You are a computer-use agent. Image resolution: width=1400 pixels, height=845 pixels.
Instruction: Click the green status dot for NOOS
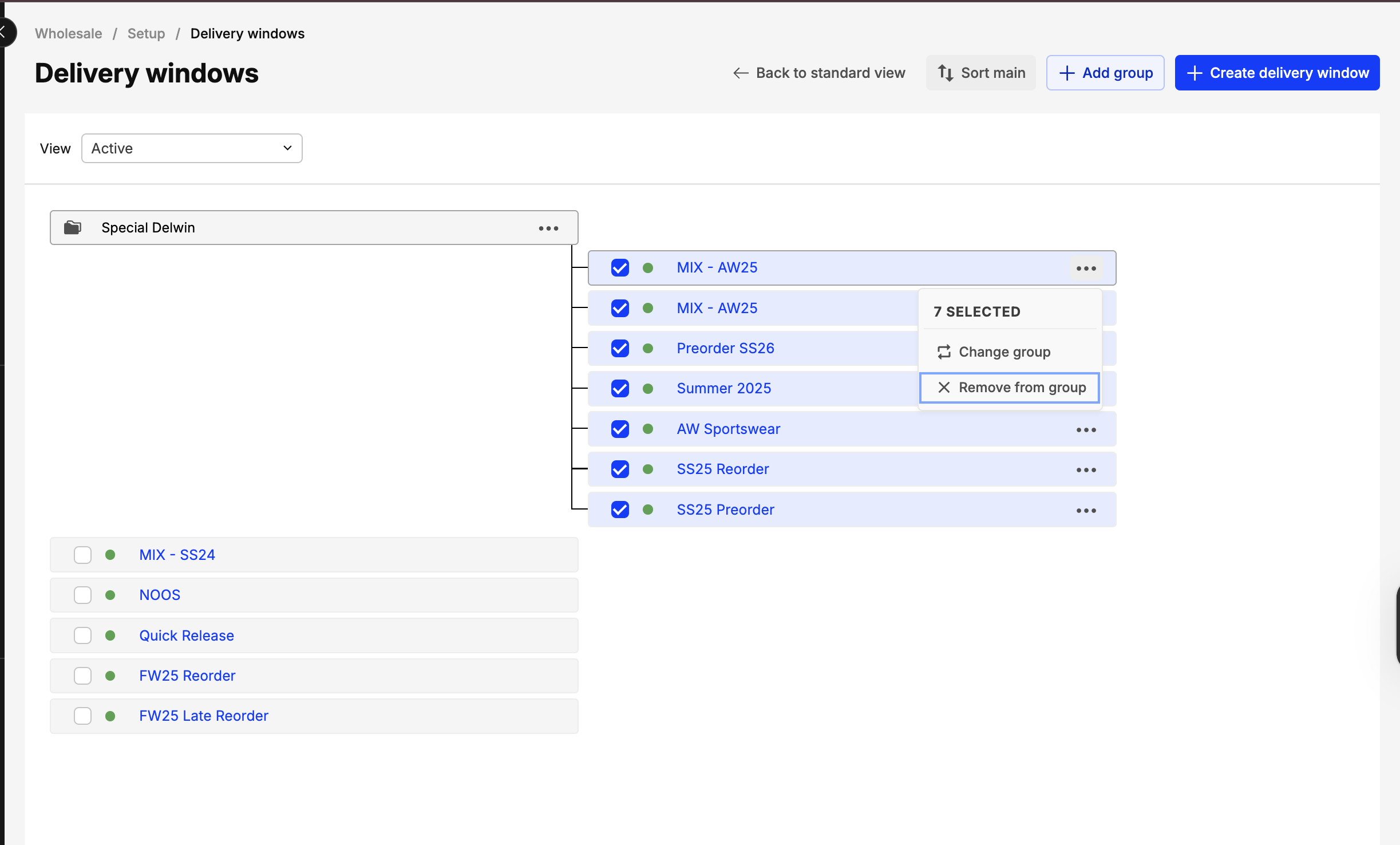110,595
